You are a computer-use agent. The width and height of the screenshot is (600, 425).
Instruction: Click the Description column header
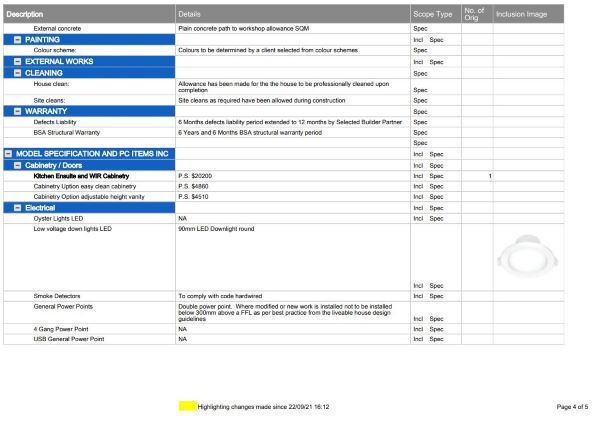[x=89, y=14]
